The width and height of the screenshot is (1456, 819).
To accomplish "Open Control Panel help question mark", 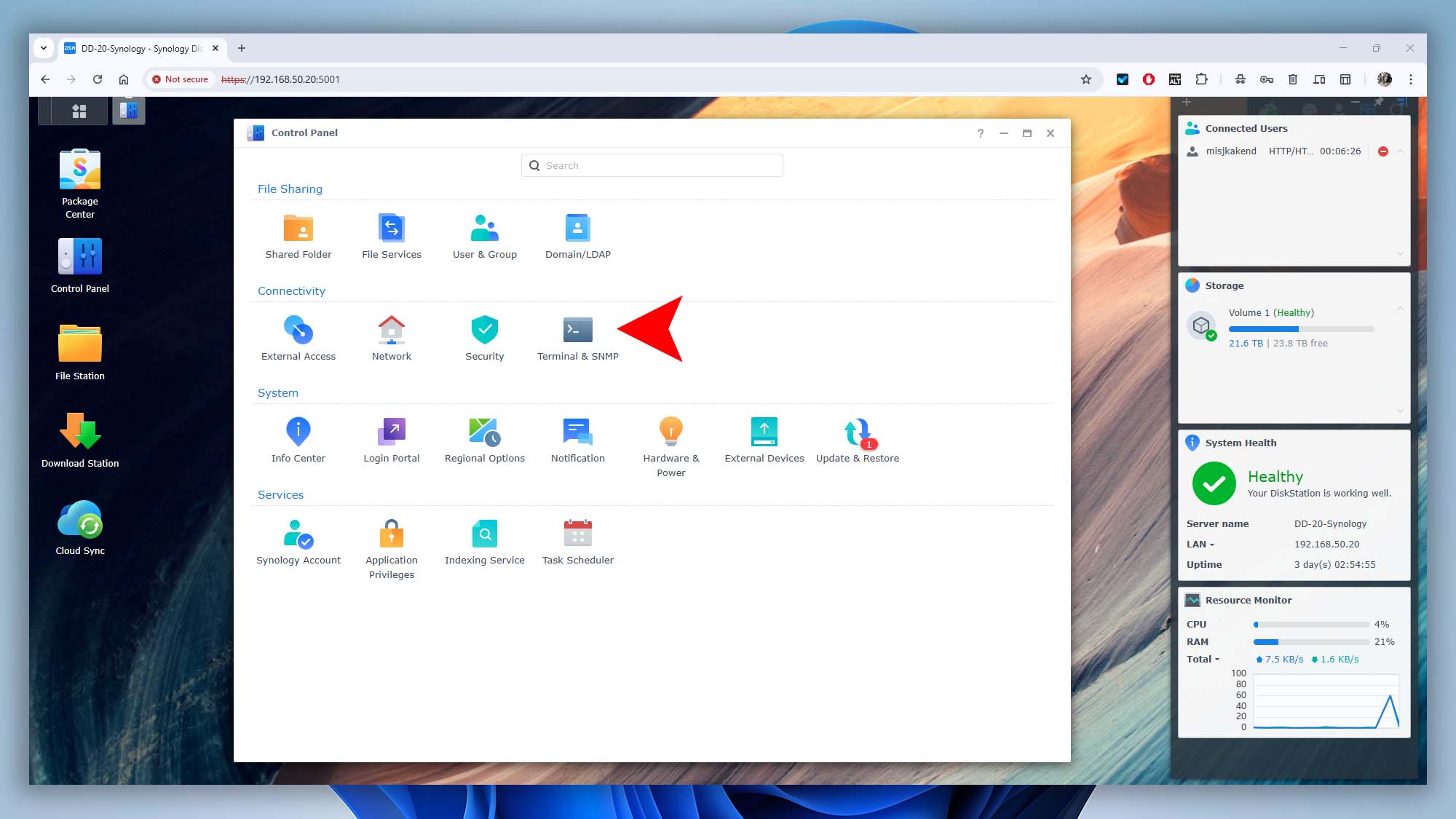I will (981, 133).
